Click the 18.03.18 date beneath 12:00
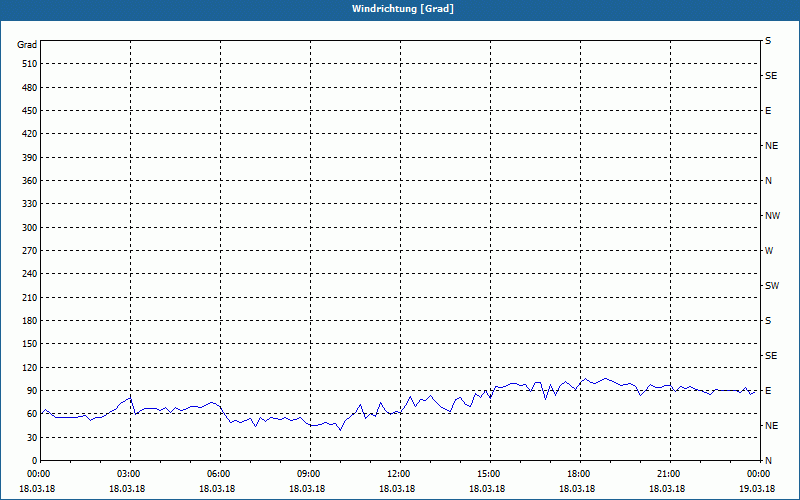The width and height of the screenshot is (800, 500). (397, 489)
